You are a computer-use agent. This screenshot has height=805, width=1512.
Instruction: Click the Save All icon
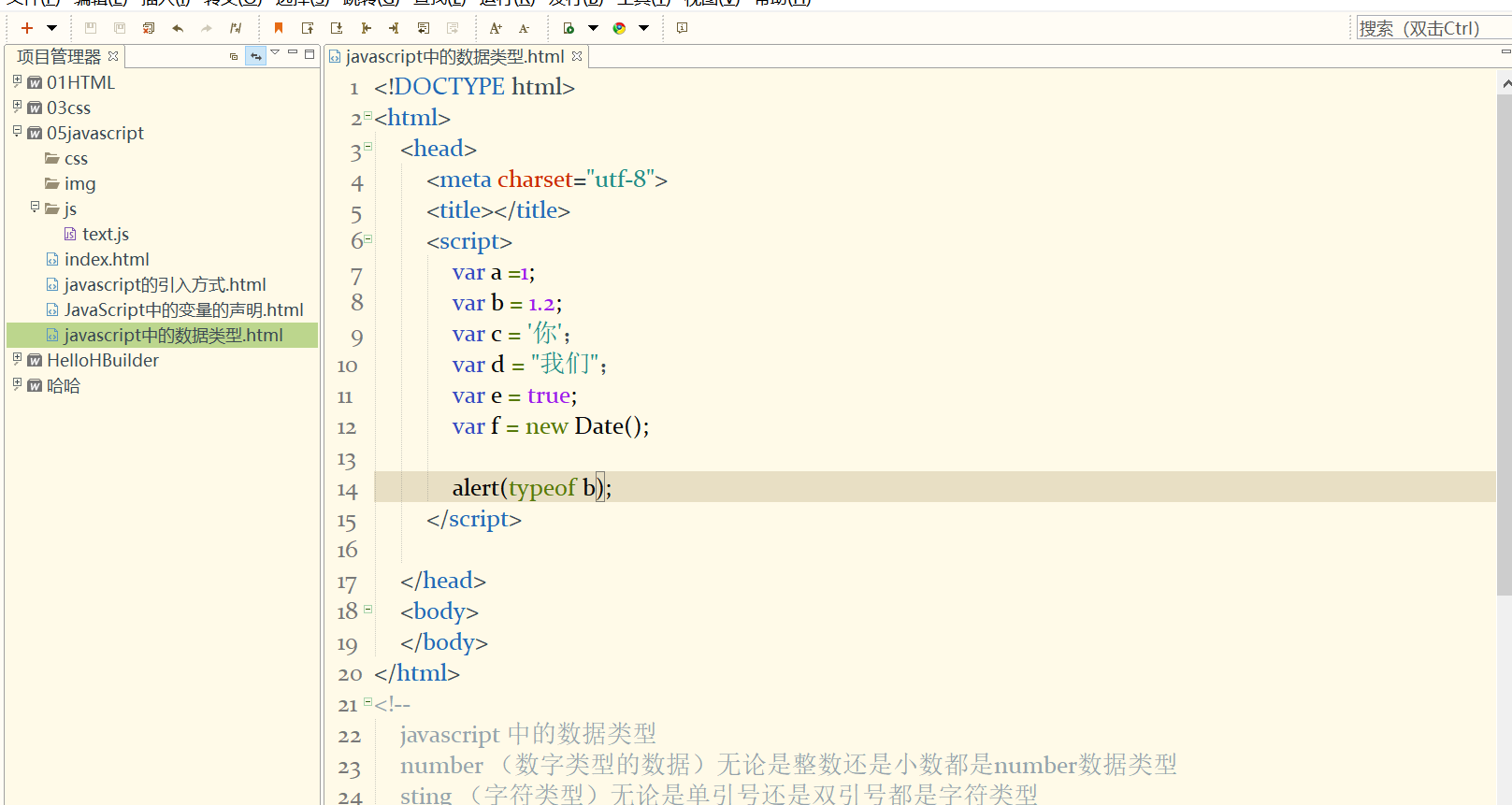tap(120, 28)
